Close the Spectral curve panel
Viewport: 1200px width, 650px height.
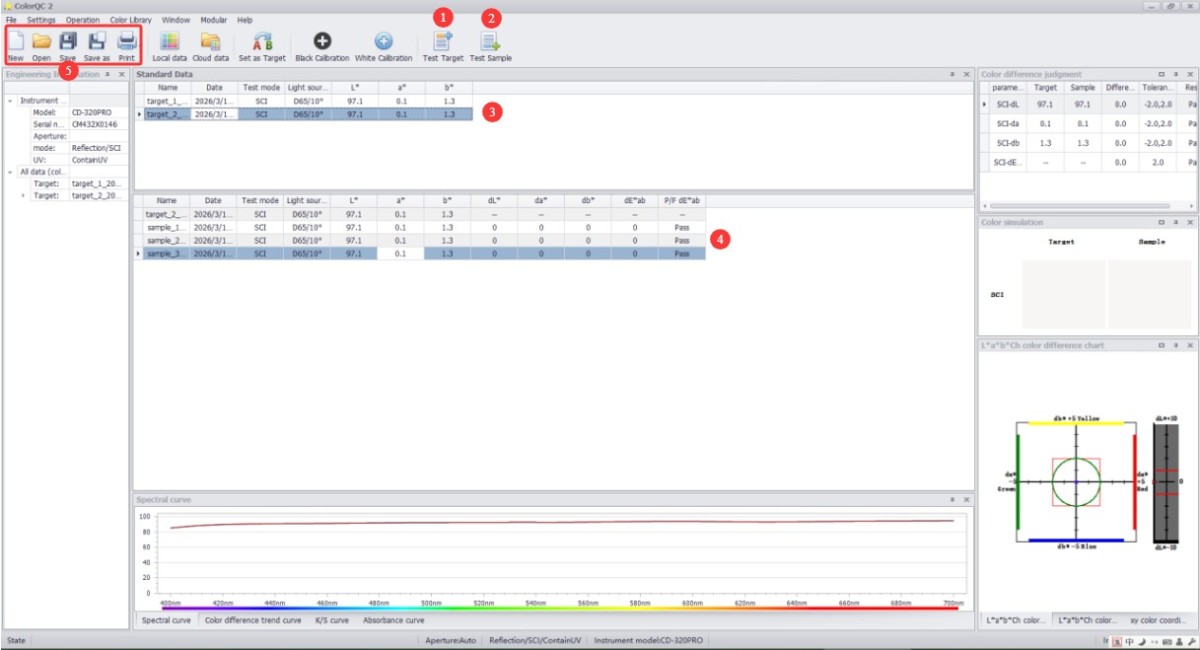966,499
